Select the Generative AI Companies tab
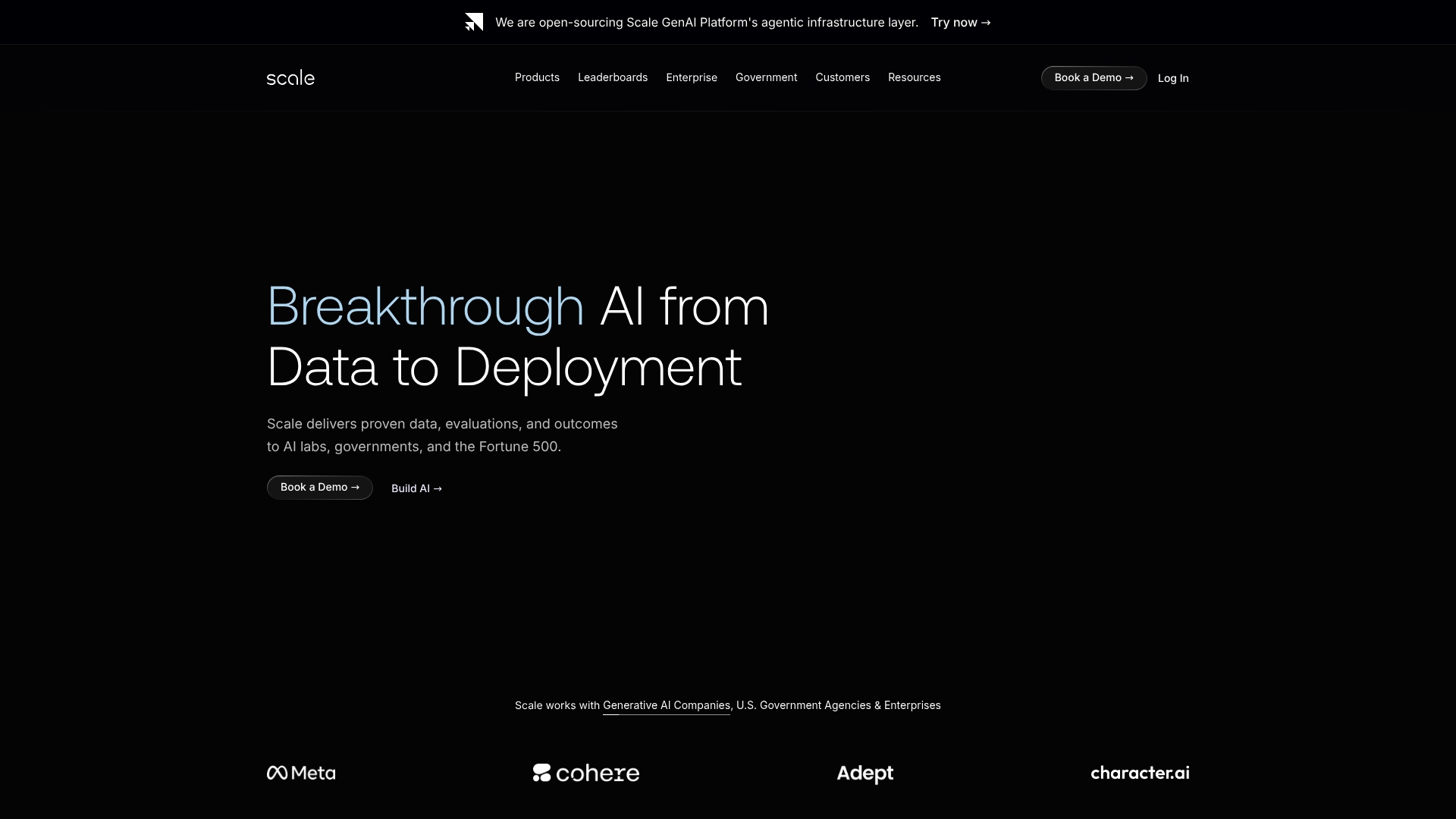Image resolution: width=1456 pixels, height=819 pixels. [667, 705]
